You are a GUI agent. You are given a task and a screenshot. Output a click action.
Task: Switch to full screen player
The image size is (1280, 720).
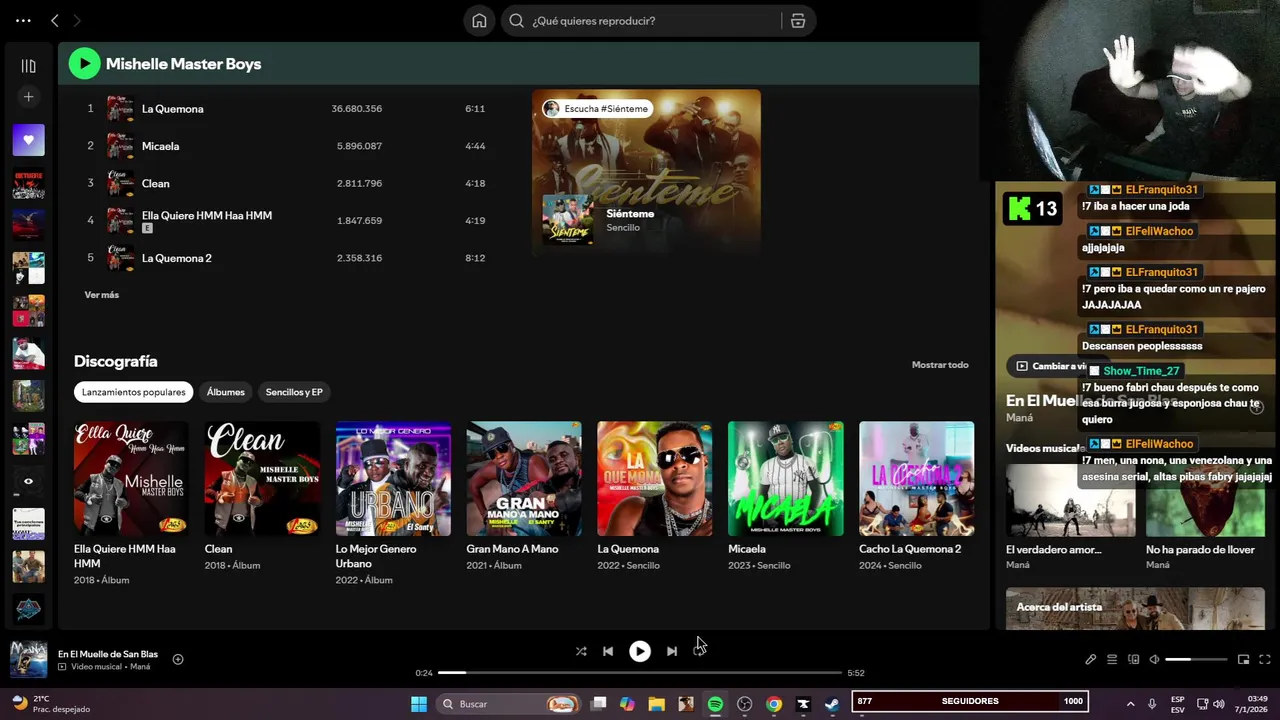coord(1265,659)
